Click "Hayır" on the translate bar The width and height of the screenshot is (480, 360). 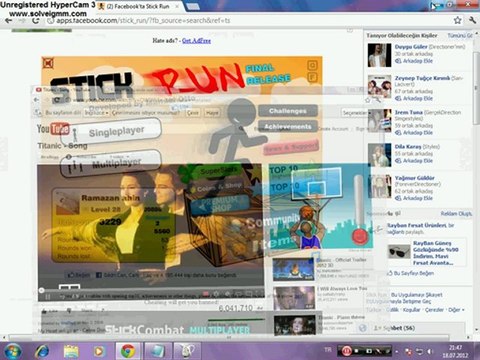pyautogui.click(x=212, y=113)
